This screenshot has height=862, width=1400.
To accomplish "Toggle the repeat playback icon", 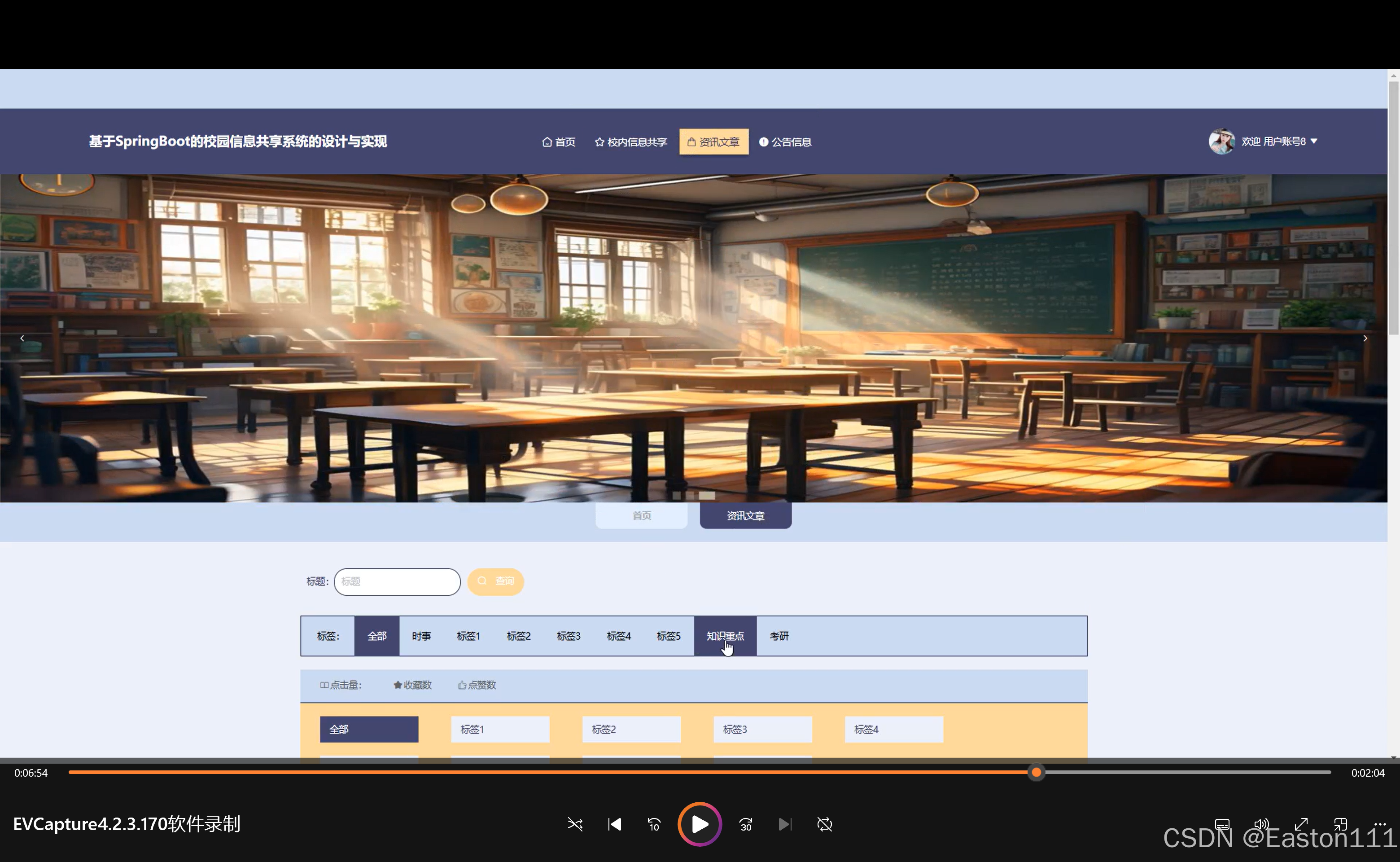I will pyautogui.click(x=824, y=824).
